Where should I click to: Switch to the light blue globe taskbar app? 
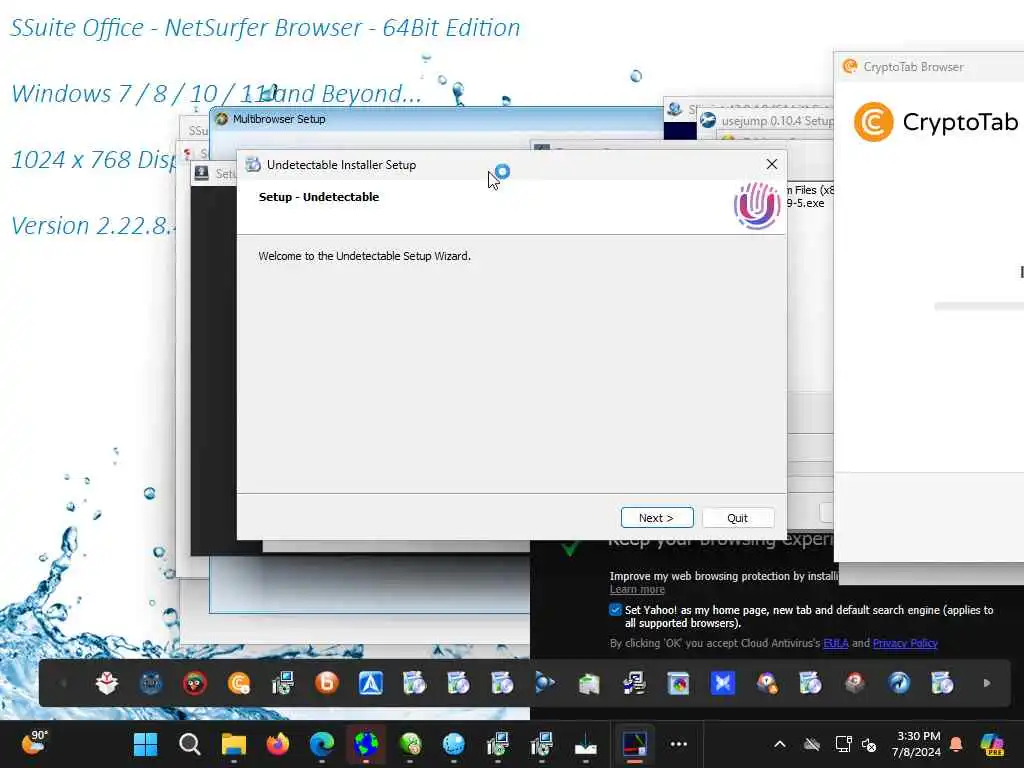[x=453, y=744]
